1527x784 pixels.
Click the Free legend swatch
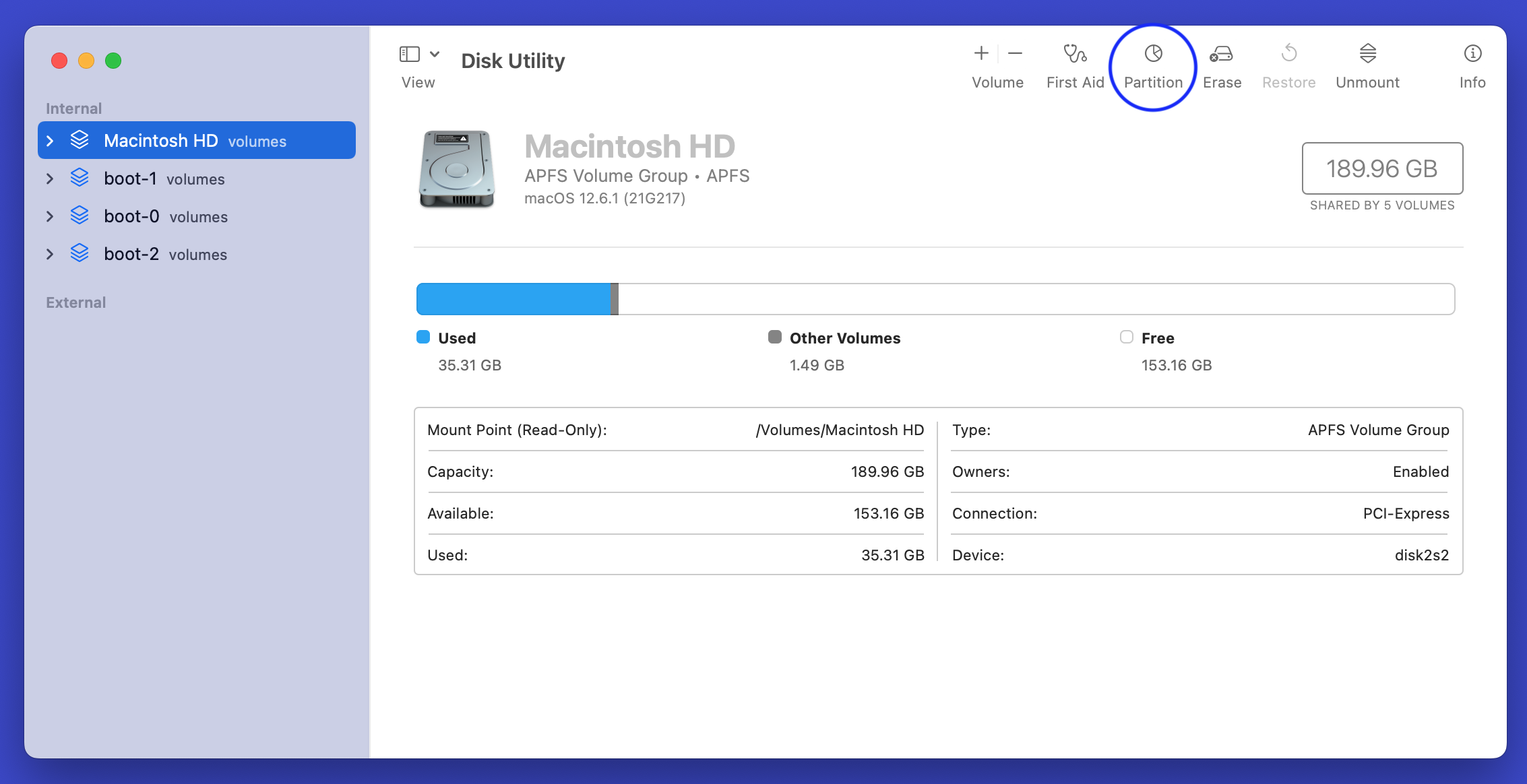click(1127, 337)
